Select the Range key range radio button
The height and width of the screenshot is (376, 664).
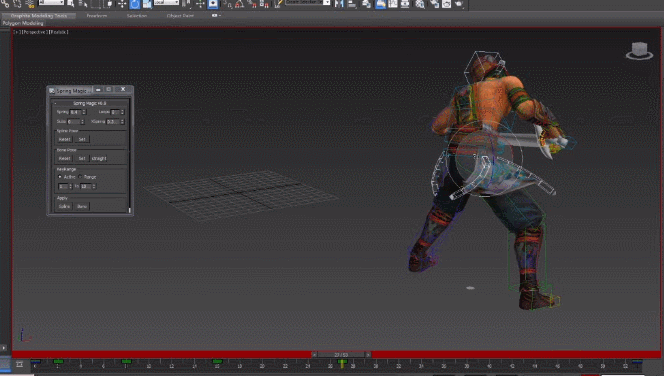(80, 177)
